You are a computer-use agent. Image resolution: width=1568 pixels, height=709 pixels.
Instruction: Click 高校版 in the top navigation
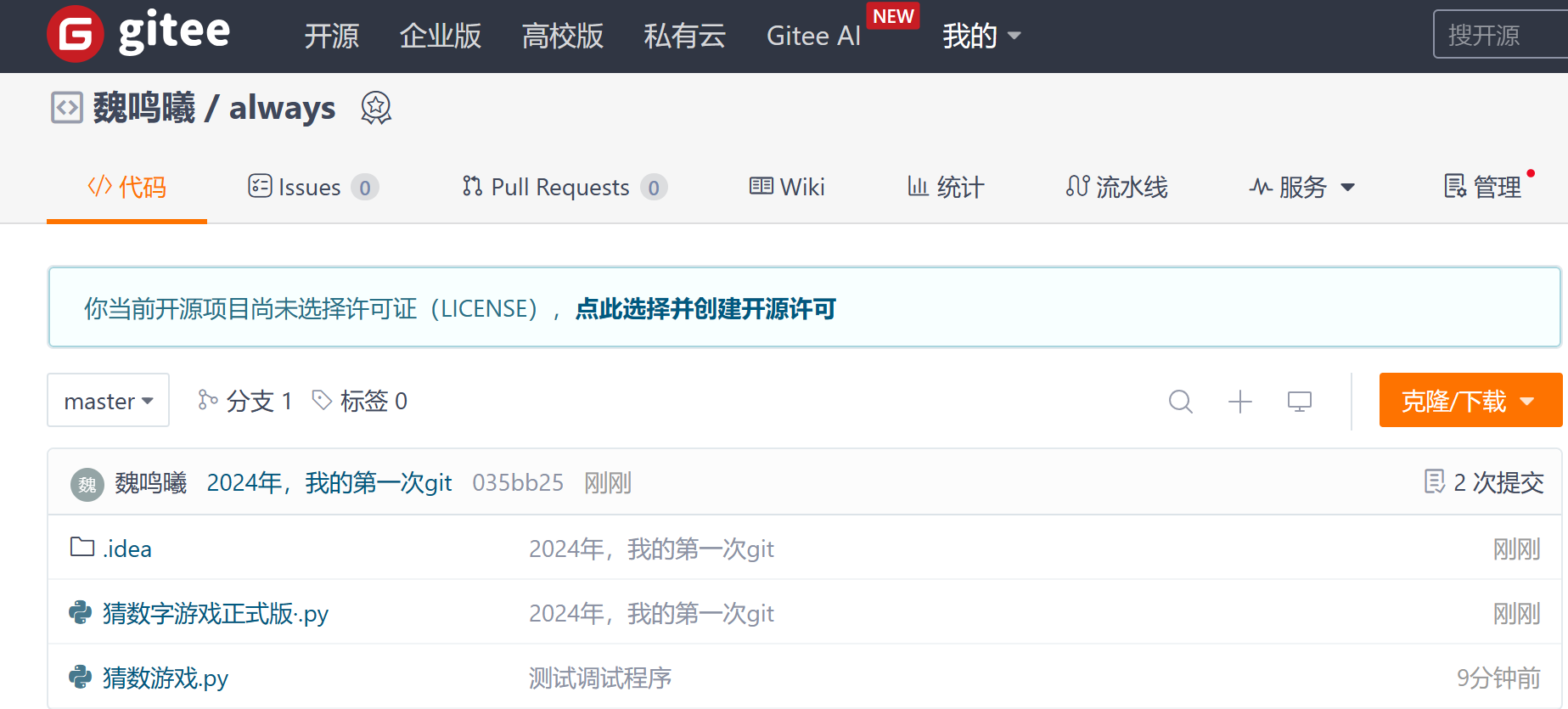point(563,36)
